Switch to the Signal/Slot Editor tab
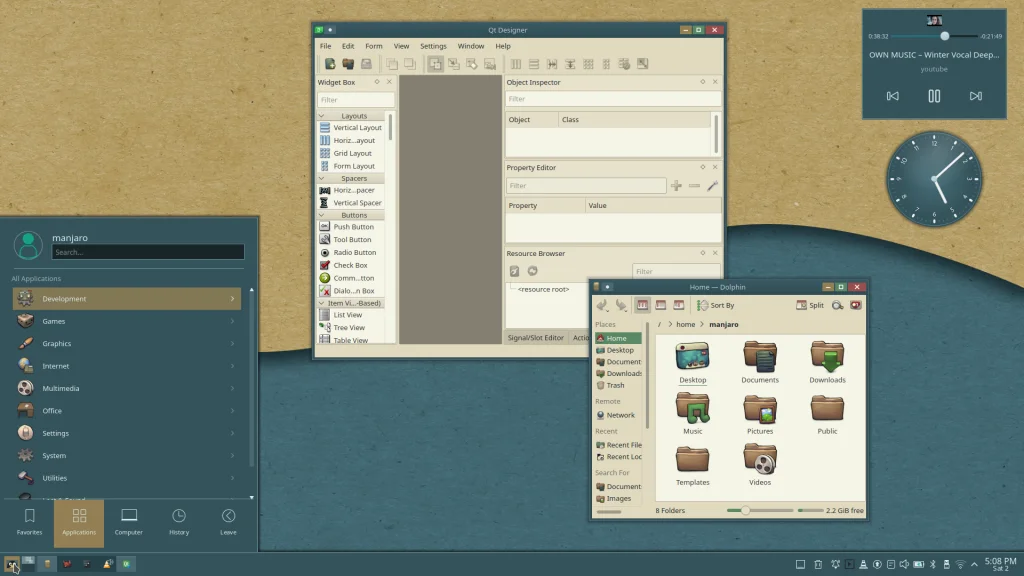 coord(535,338)
